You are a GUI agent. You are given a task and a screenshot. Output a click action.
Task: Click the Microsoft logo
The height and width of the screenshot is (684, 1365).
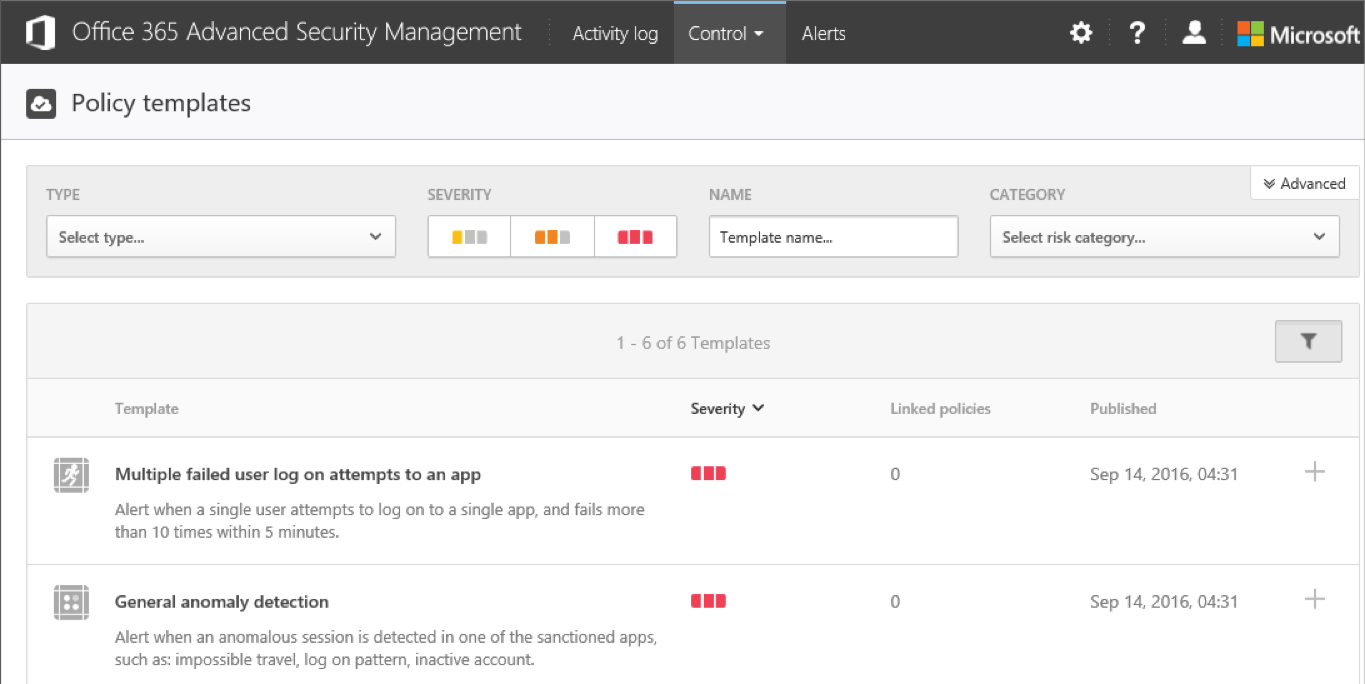pyautogui.click(x=1298, y=34)
